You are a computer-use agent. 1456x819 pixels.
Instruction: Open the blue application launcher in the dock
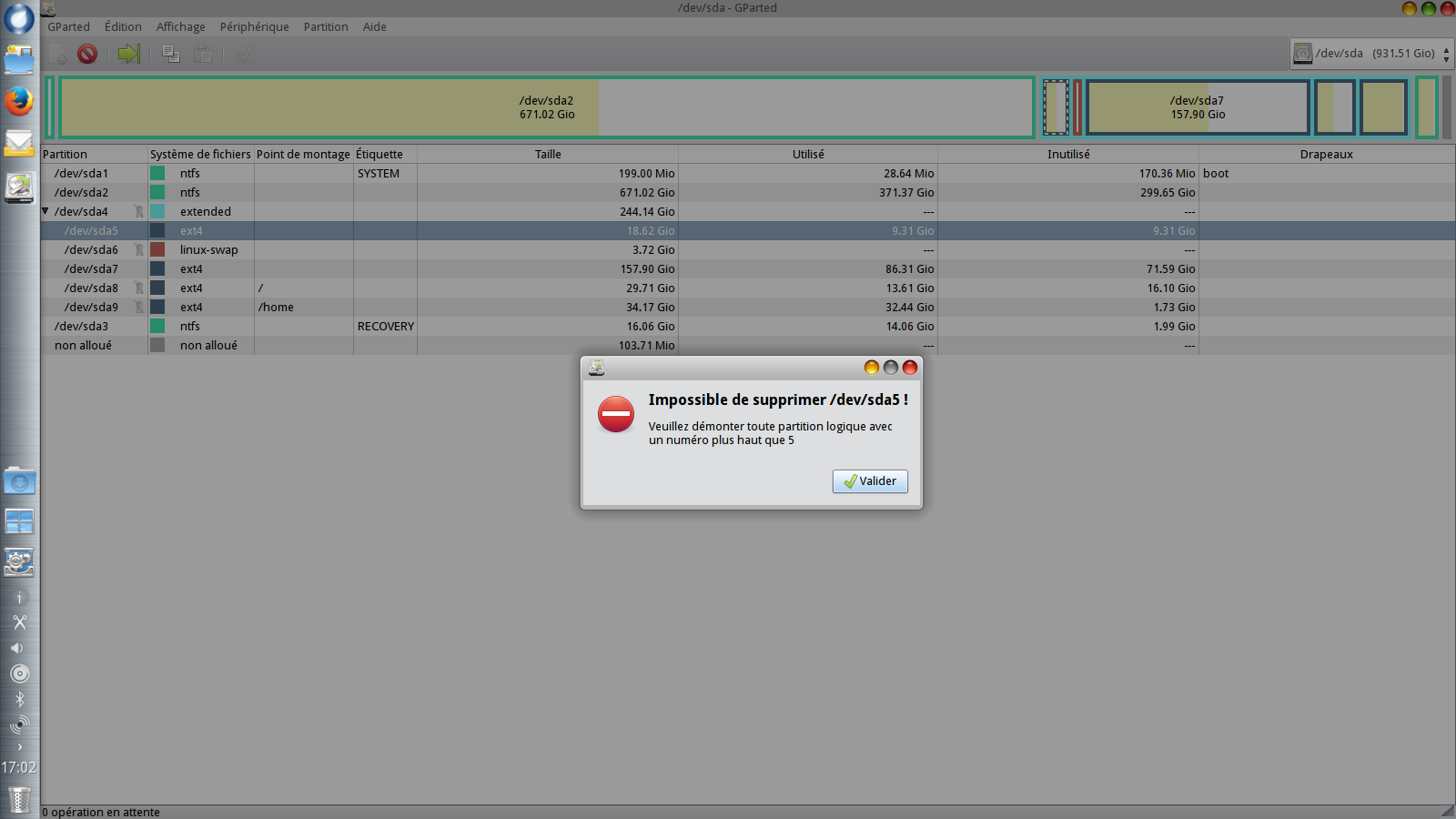[x=19, y=18]
